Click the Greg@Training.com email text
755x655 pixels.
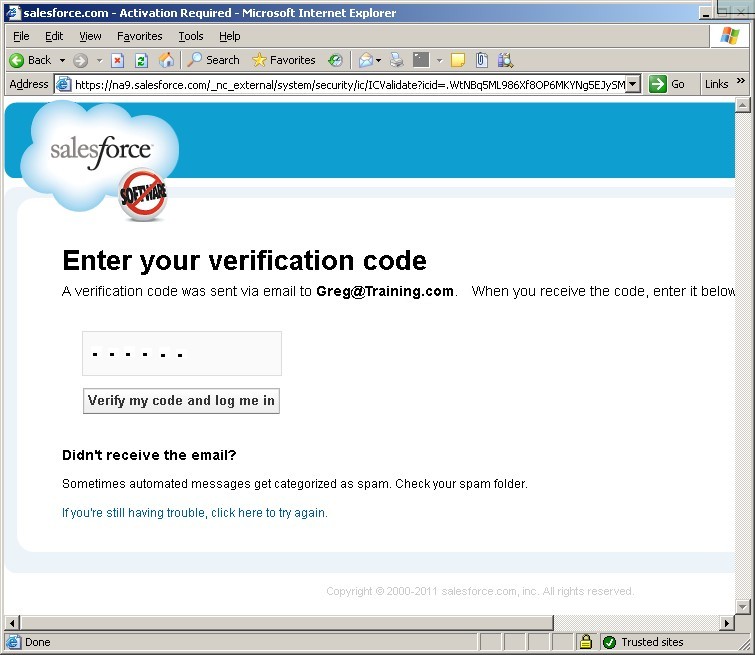tap(385, 291)
